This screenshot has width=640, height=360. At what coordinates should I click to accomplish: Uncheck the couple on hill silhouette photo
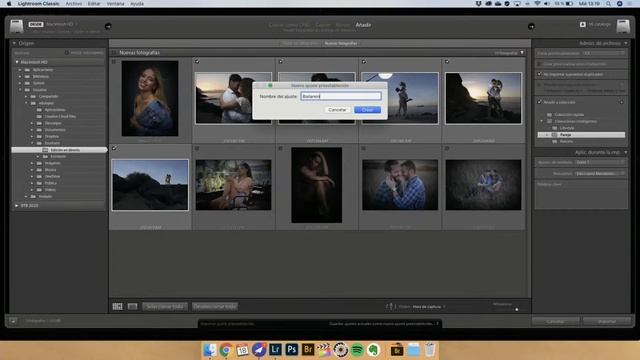tap(114, 148)
